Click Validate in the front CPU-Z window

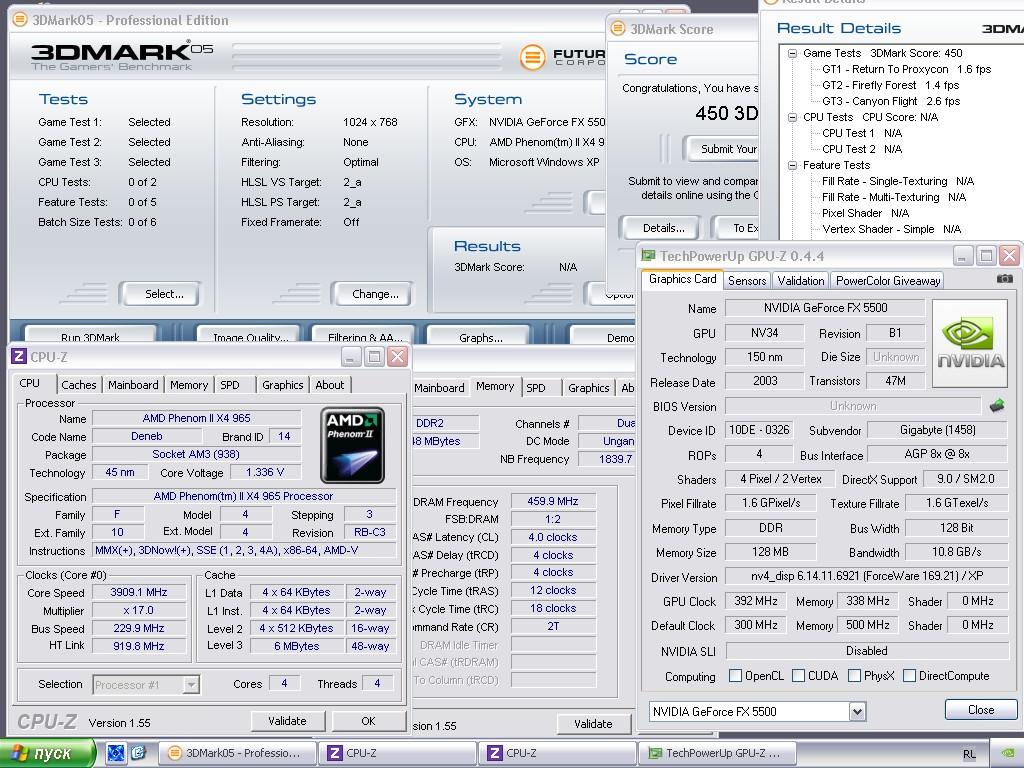[287, 721]
